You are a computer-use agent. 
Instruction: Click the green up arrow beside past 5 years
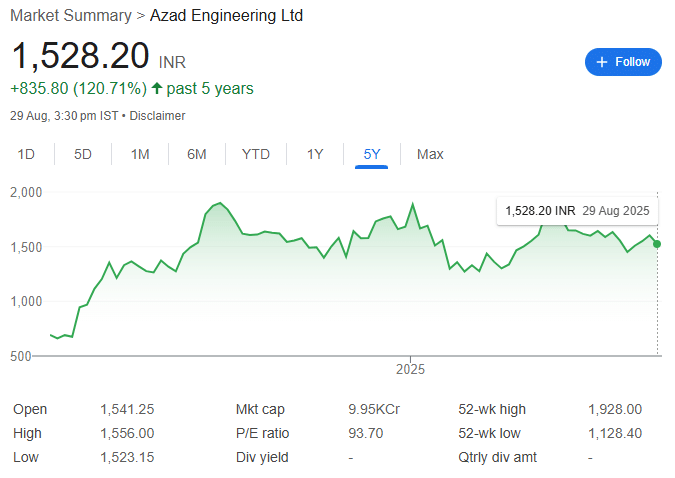point(157,89)
